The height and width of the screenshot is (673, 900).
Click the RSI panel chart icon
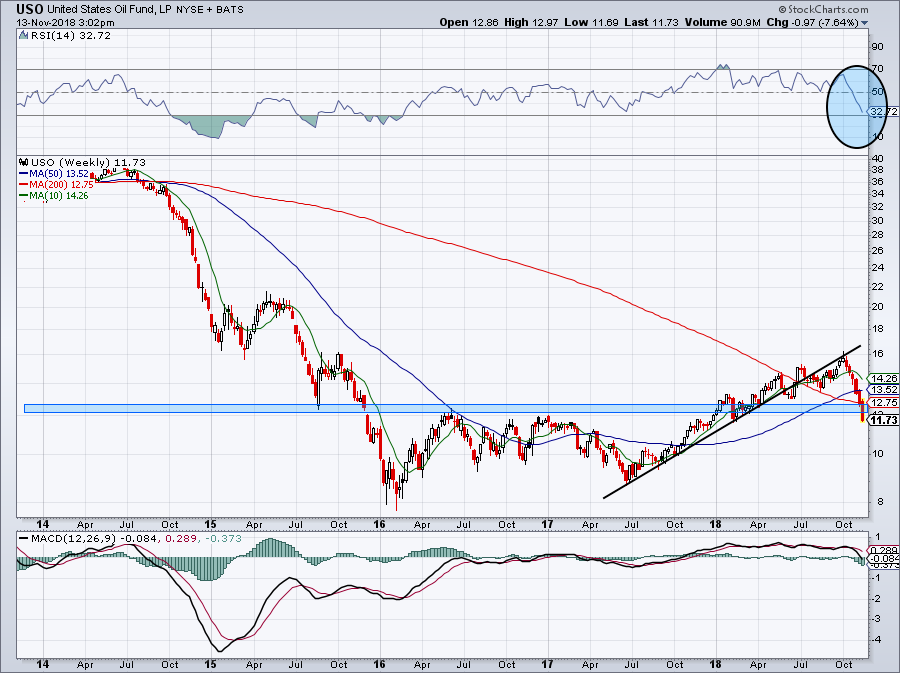(24, 36)
